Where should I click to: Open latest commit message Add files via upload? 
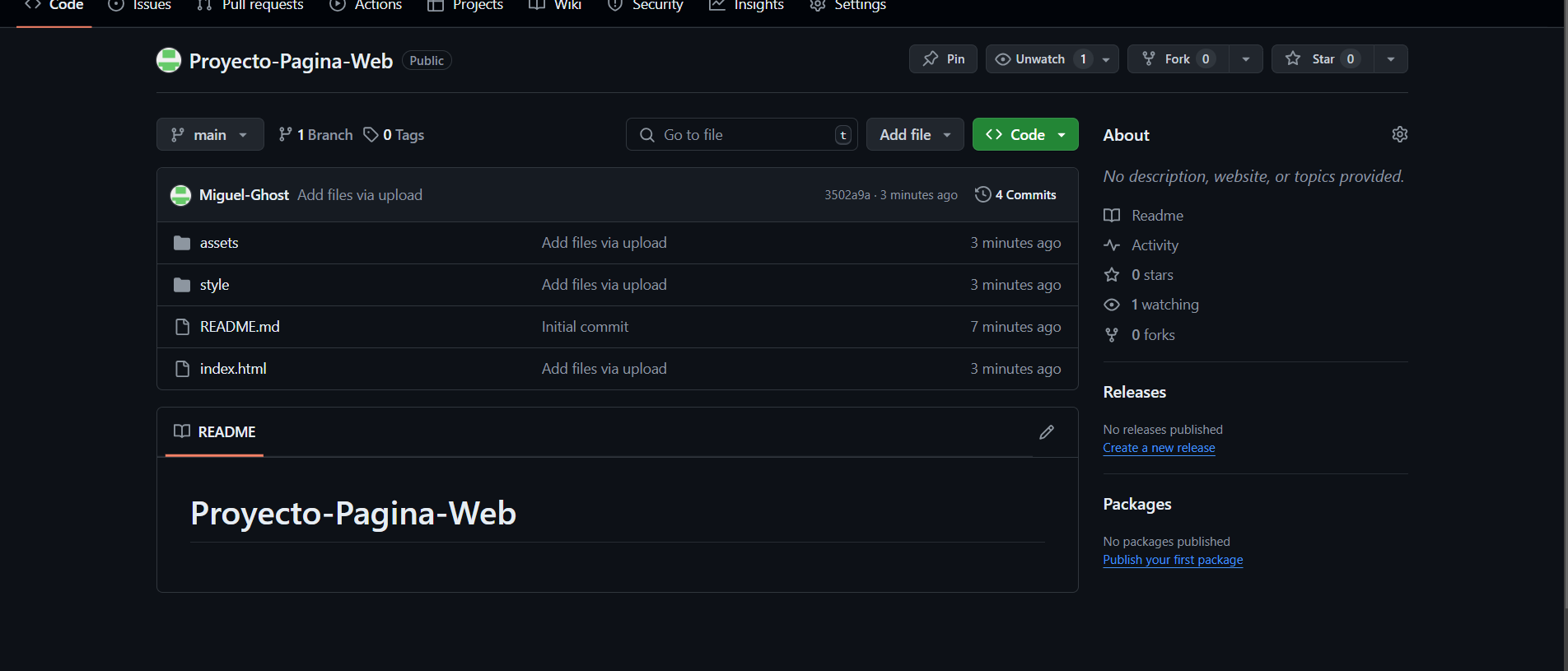click(360, 195)
